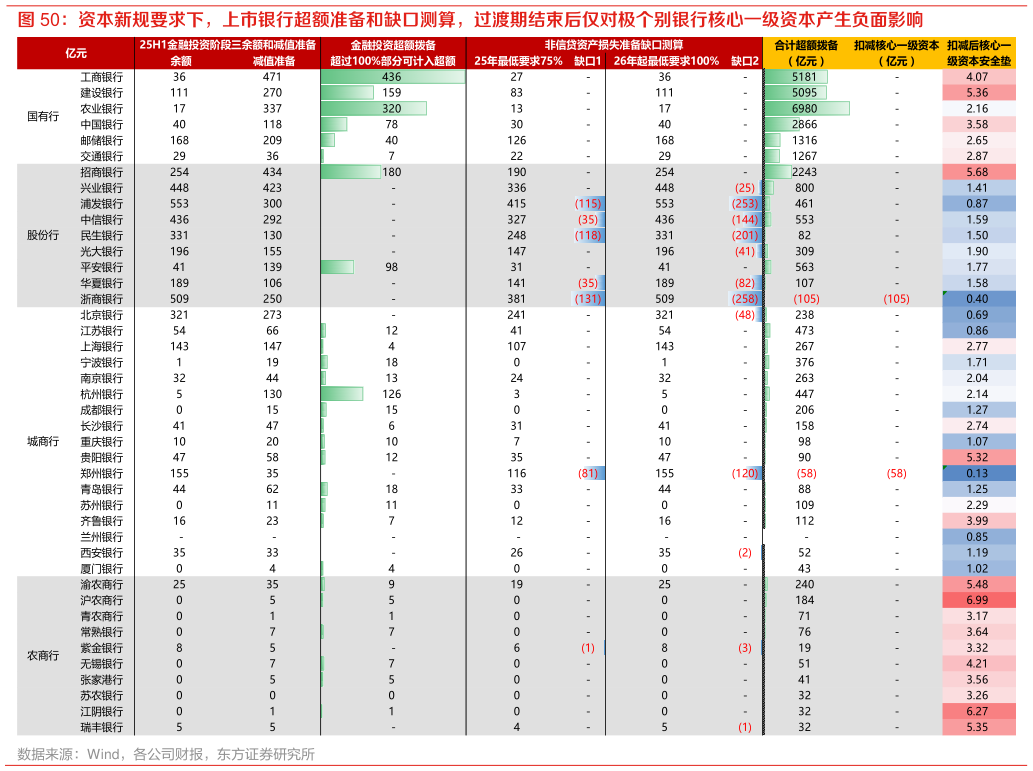Select the green data bar labeled 436
1033x771 pixels.
(392, 77)
